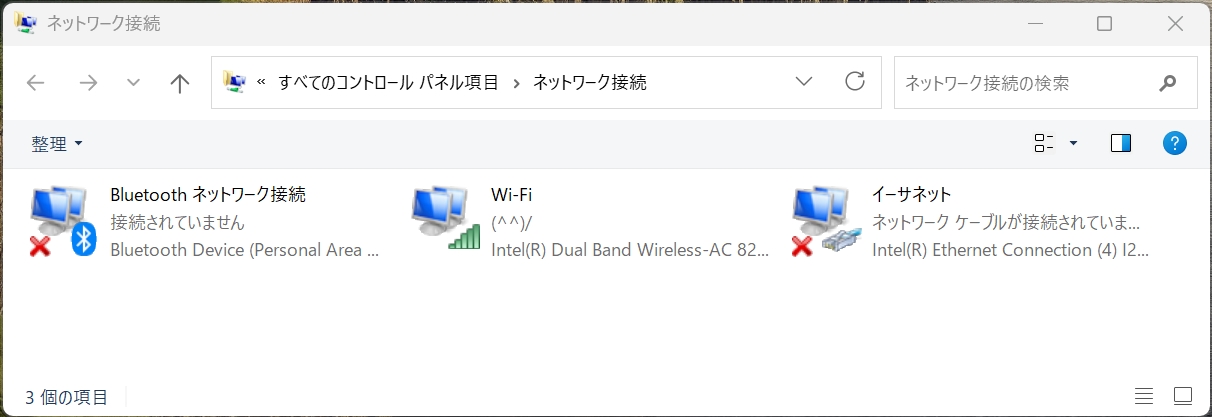Open Help with the question mark icon
Viewport: 1212px width, 417px height.
click(x=1175, y=143)
